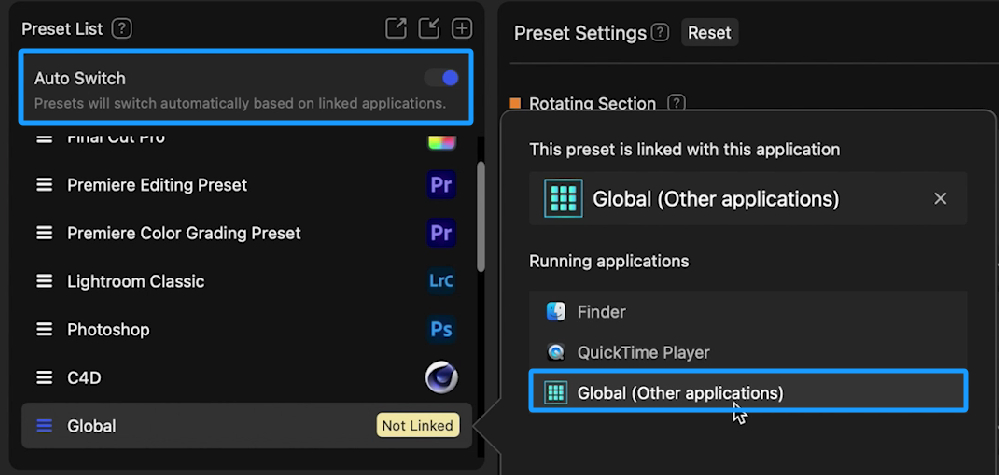Select Finder in running applications
This screenshot has height=475, width=999.
pos(748,312)
